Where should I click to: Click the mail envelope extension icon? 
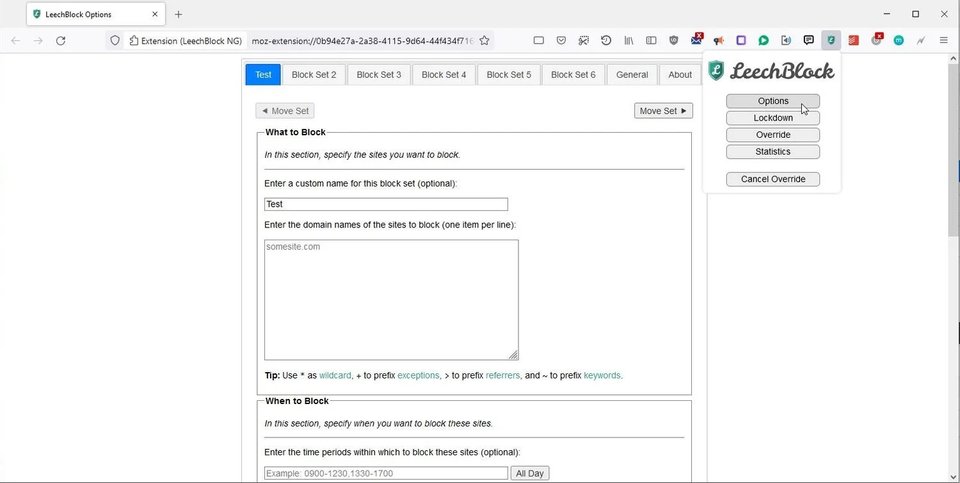[697, 40]
